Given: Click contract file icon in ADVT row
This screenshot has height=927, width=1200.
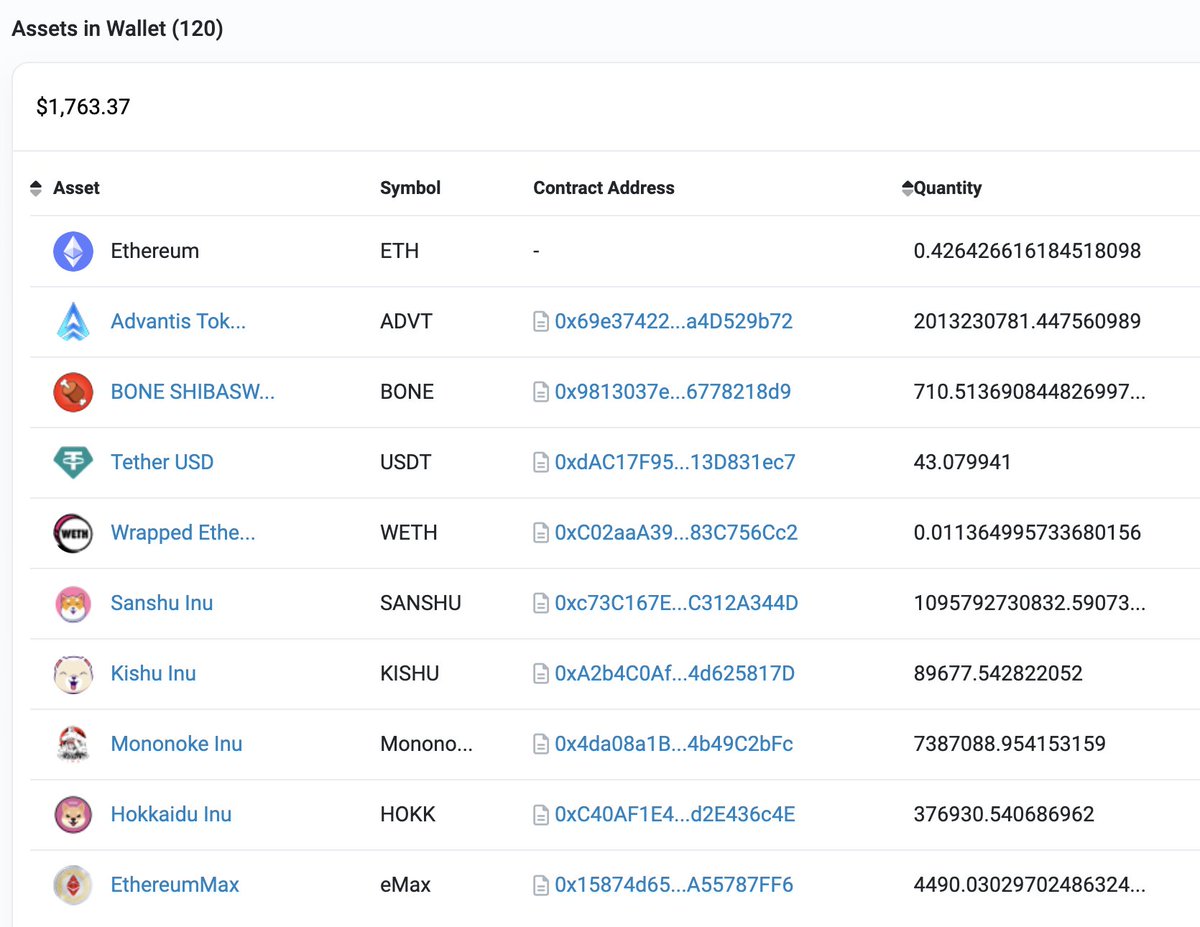Looking at the screenshot, I should pos(541,322).
